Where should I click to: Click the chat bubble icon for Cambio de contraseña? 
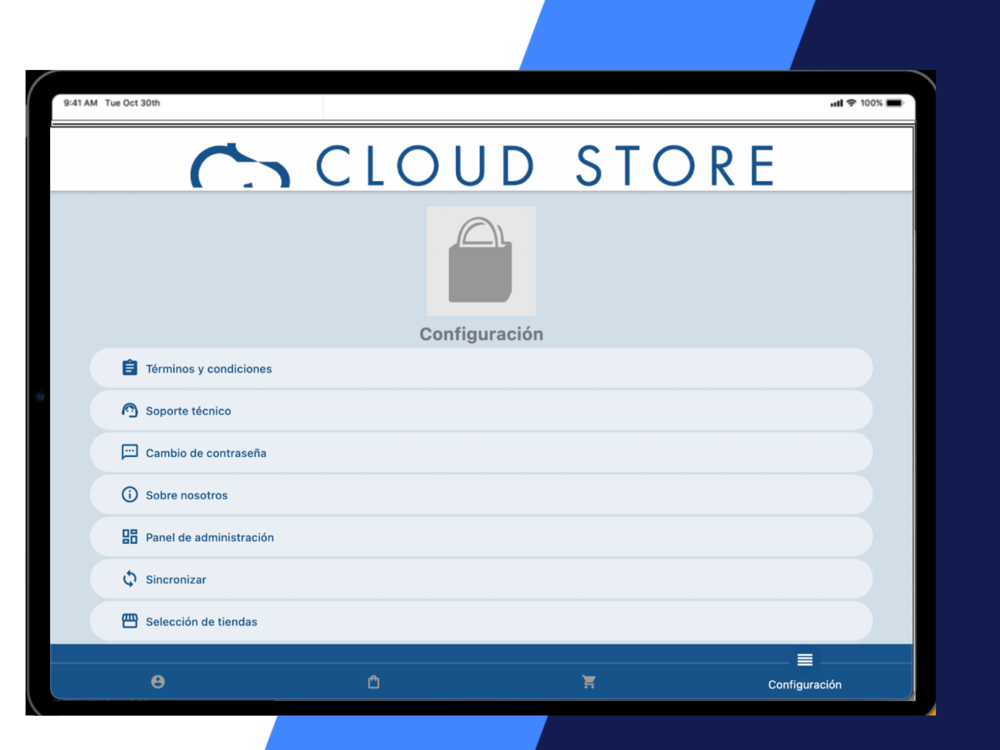tap(129, 452)
